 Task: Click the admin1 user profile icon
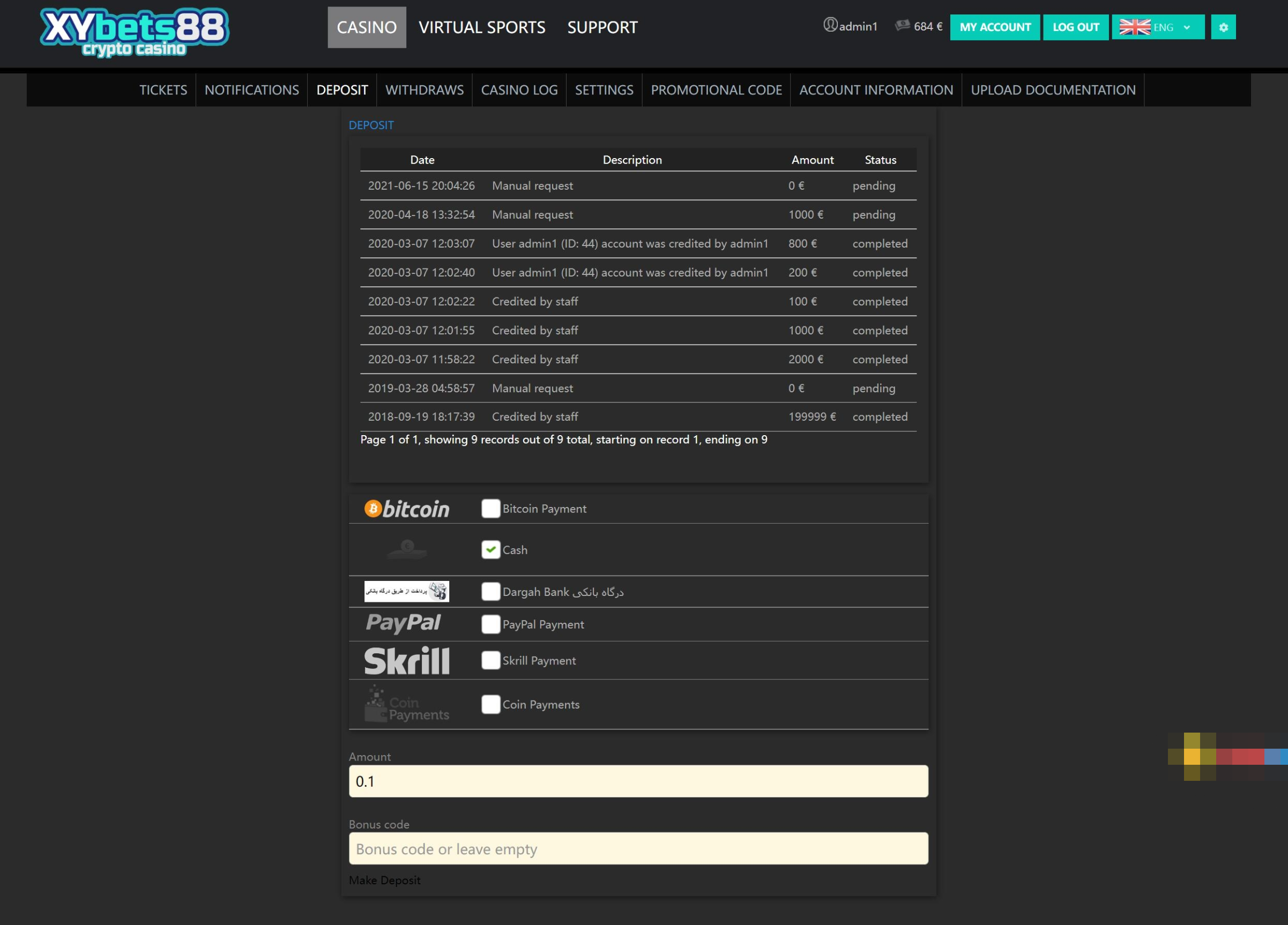pos(830,25)
